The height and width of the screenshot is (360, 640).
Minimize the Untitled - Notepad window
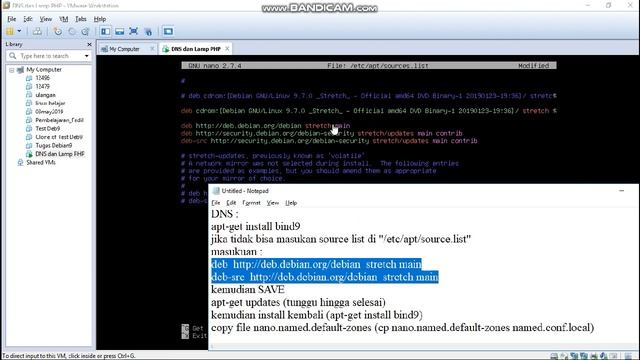pyautogui.click(x=622, y=191)
